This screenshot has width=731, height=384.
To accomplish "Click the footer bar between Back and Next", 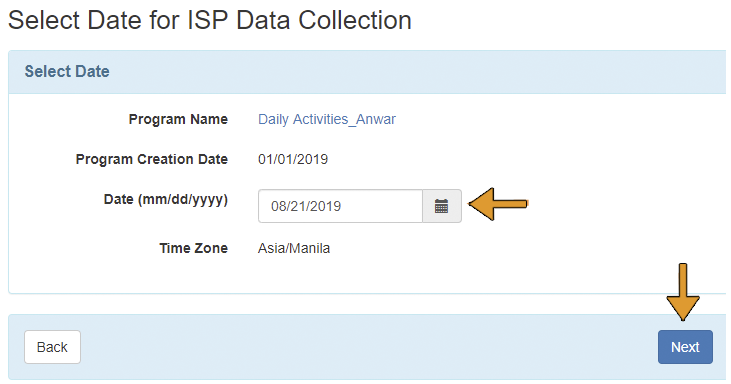I will pos(368,347).
